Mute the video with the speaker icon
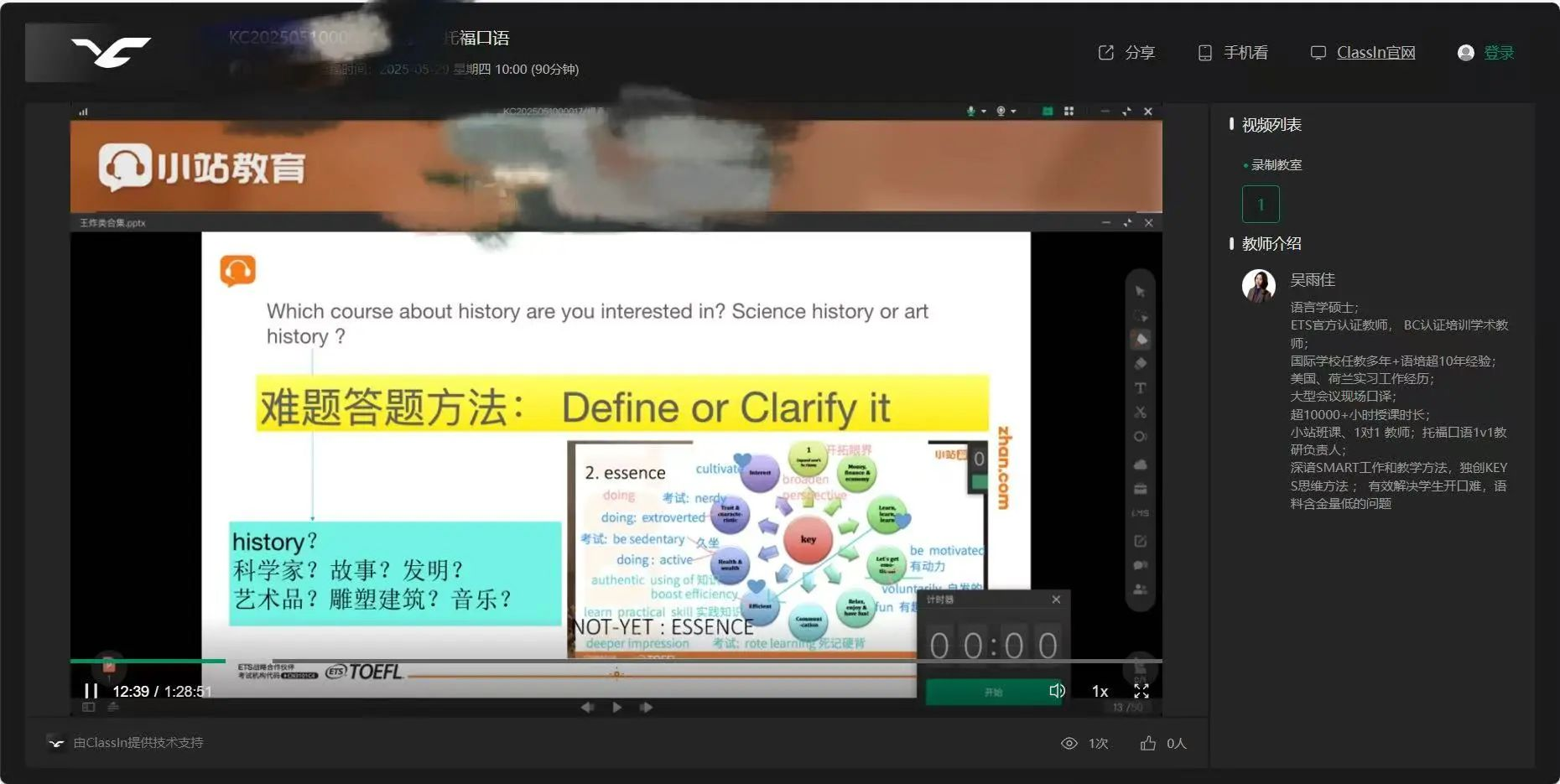Screen dimensions: 1560x784 1057,691
